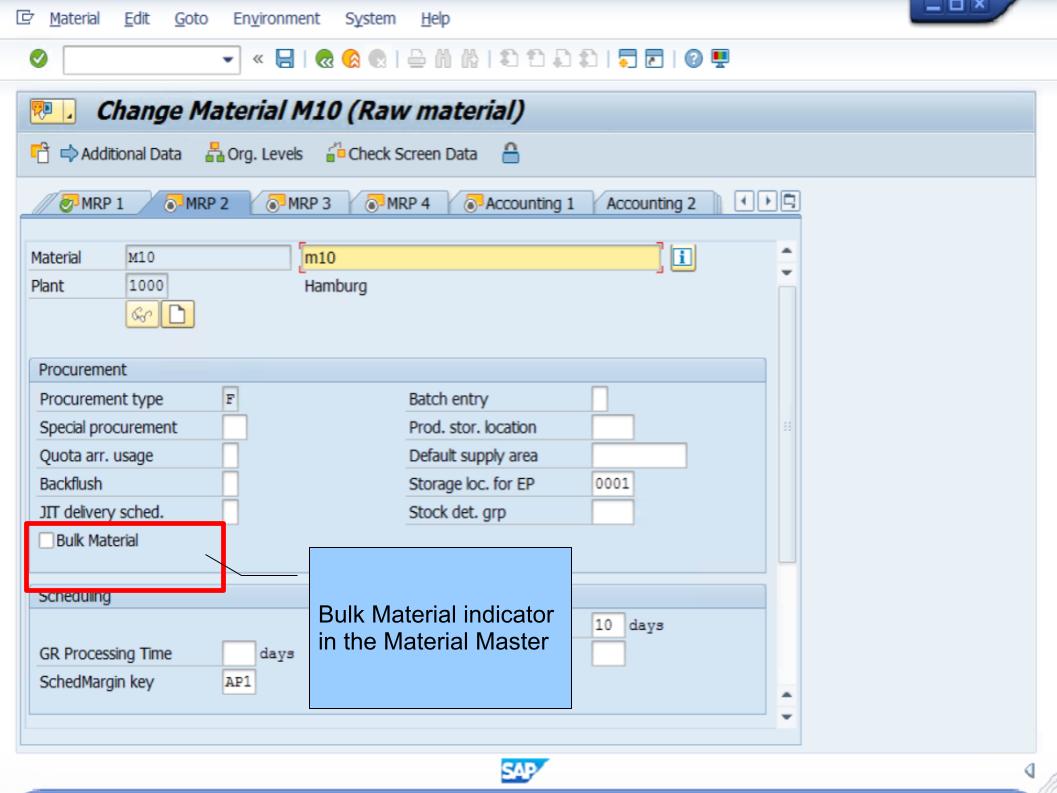
Task: Click the green Back icon
Action: tap(324, 59)
